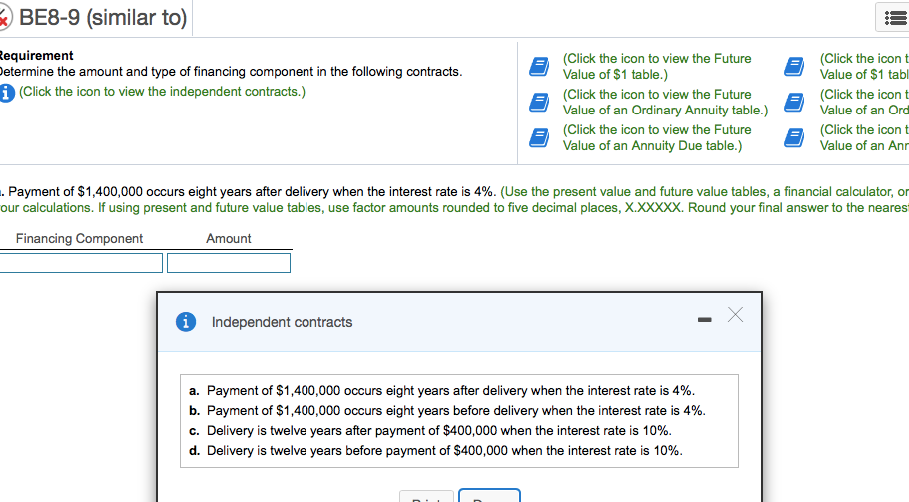Click the red incorrect mark beside BE8-9
Viewport: 909px width, 502px height.
[x=5, y=17]
